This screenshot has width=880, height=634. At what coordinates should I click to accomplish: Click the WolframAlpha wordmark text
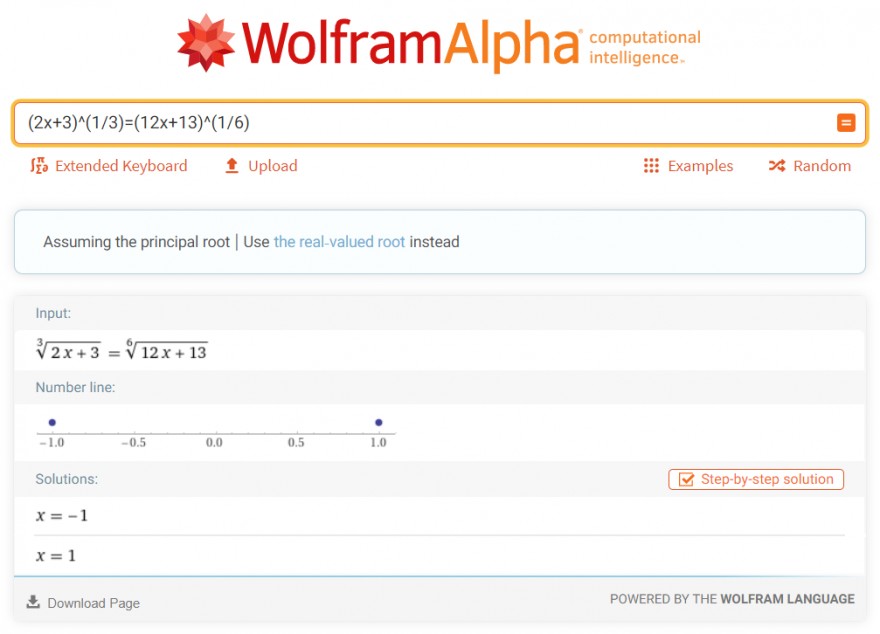(x=411, y=45)
